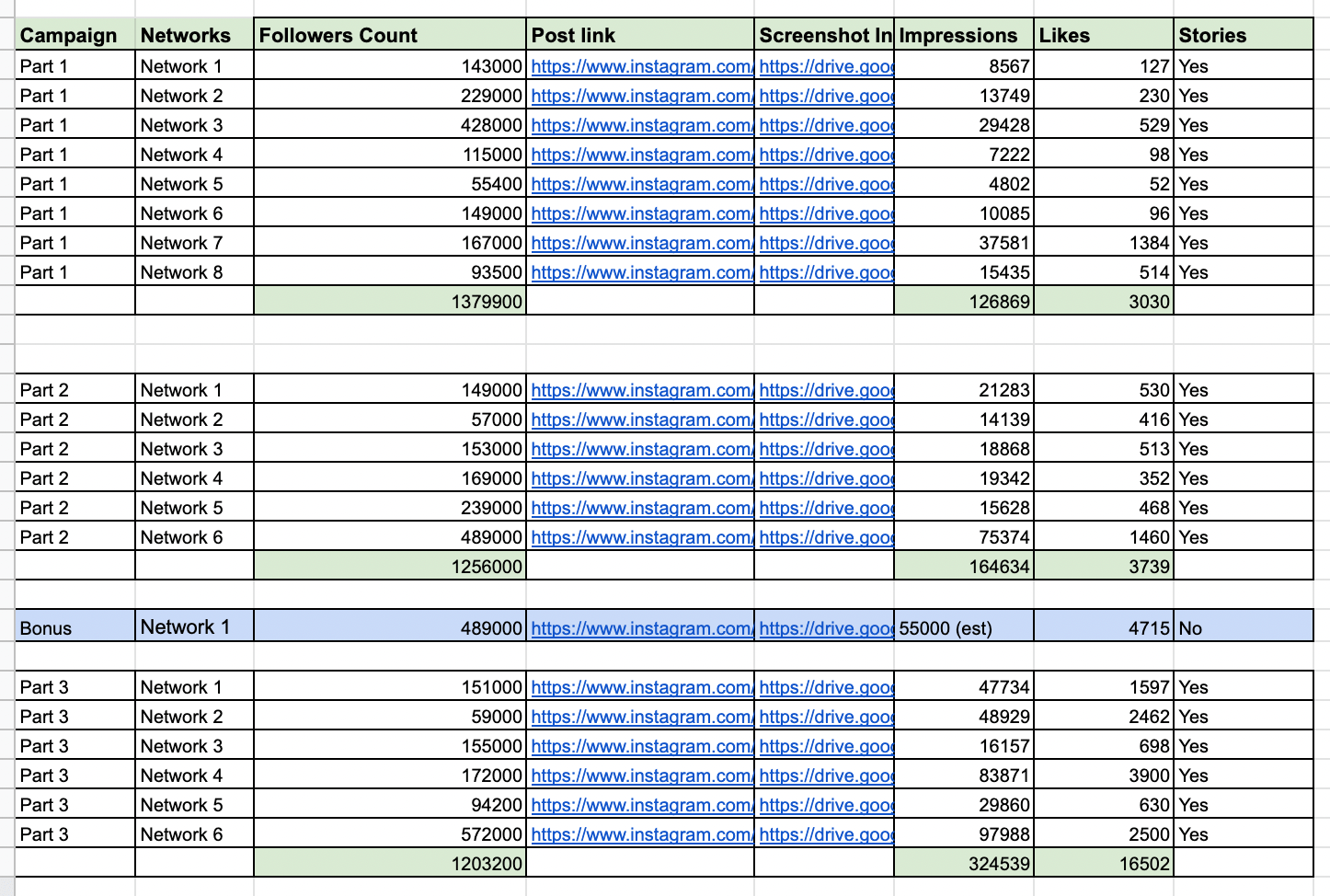The image size is (1330, 896).
Task: Select the Stories column header cell
Action: point(1243,36)
